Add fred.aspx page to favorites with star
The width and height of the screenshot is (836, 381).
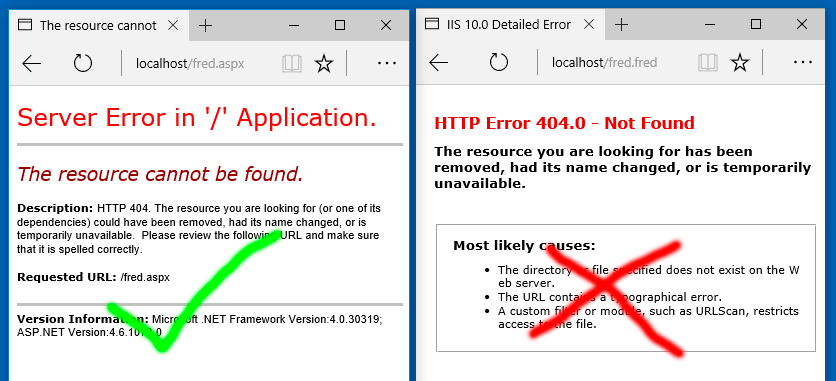pyautogui.click(x=324, y=64)
